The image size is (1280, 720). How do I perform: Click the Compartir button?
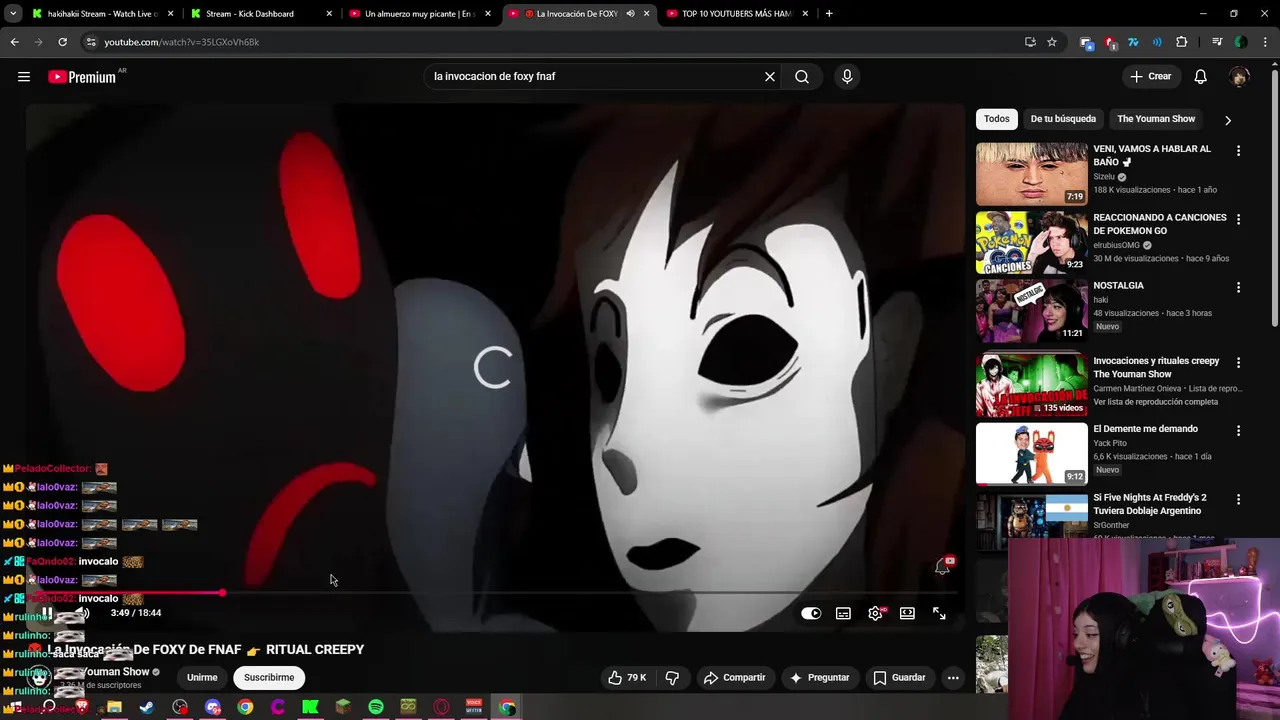(x=735, y=677)
